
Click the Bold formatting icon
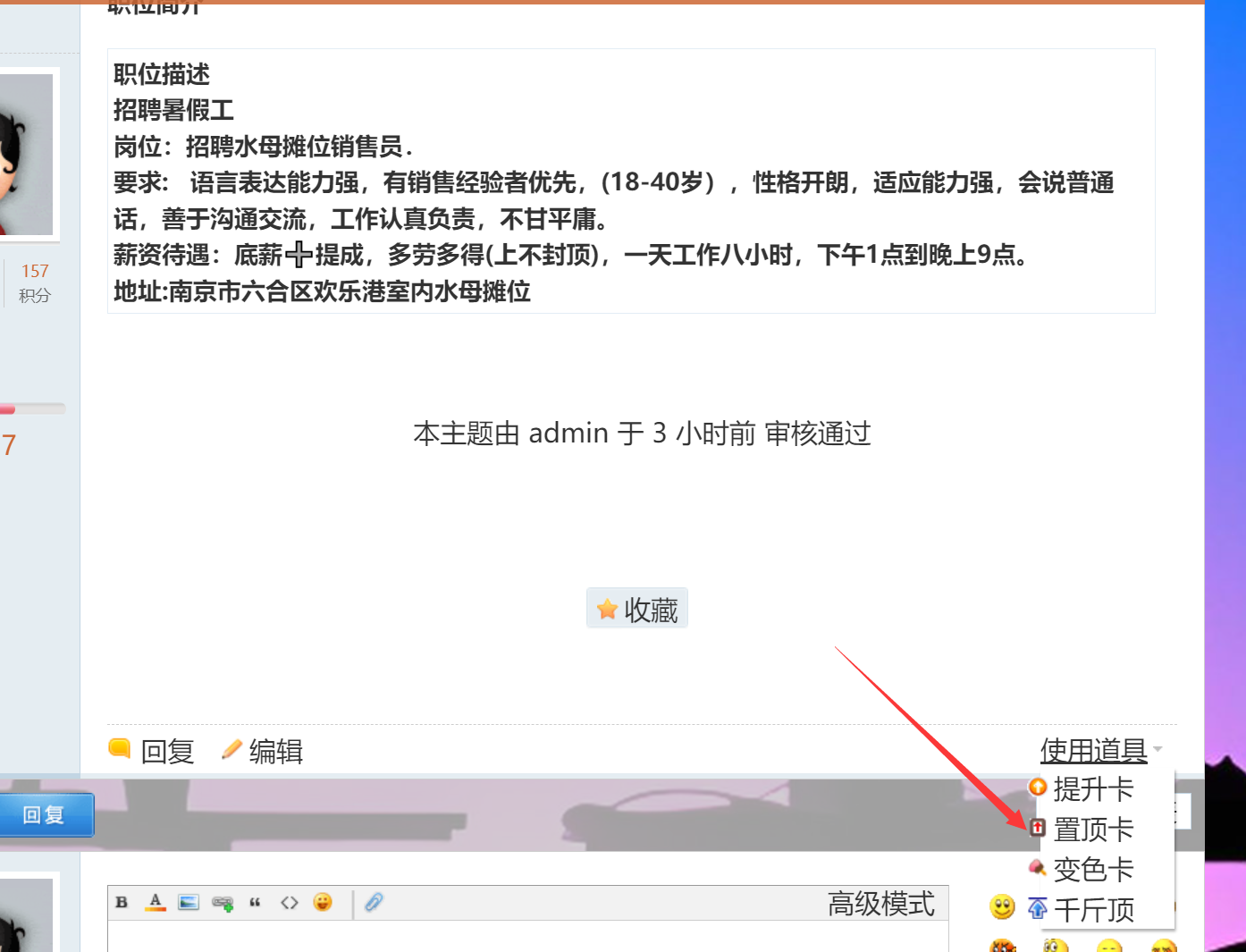coord(122,903)
